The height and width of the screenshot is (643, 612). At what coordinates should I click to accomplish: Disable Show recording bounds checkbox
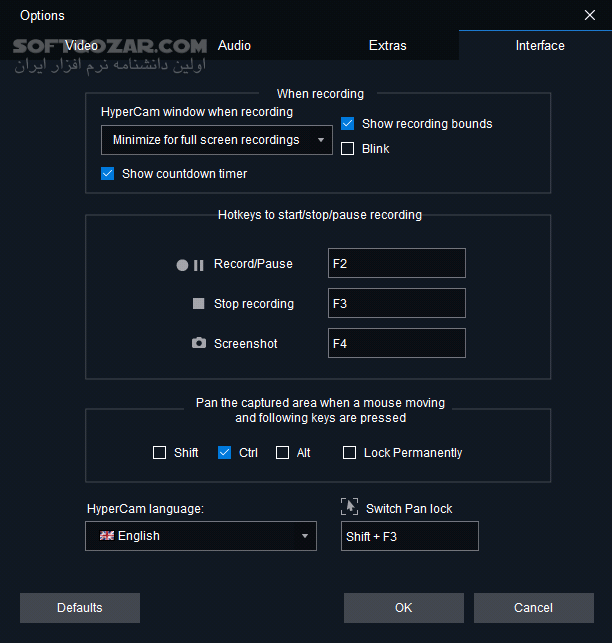[348, 124]
